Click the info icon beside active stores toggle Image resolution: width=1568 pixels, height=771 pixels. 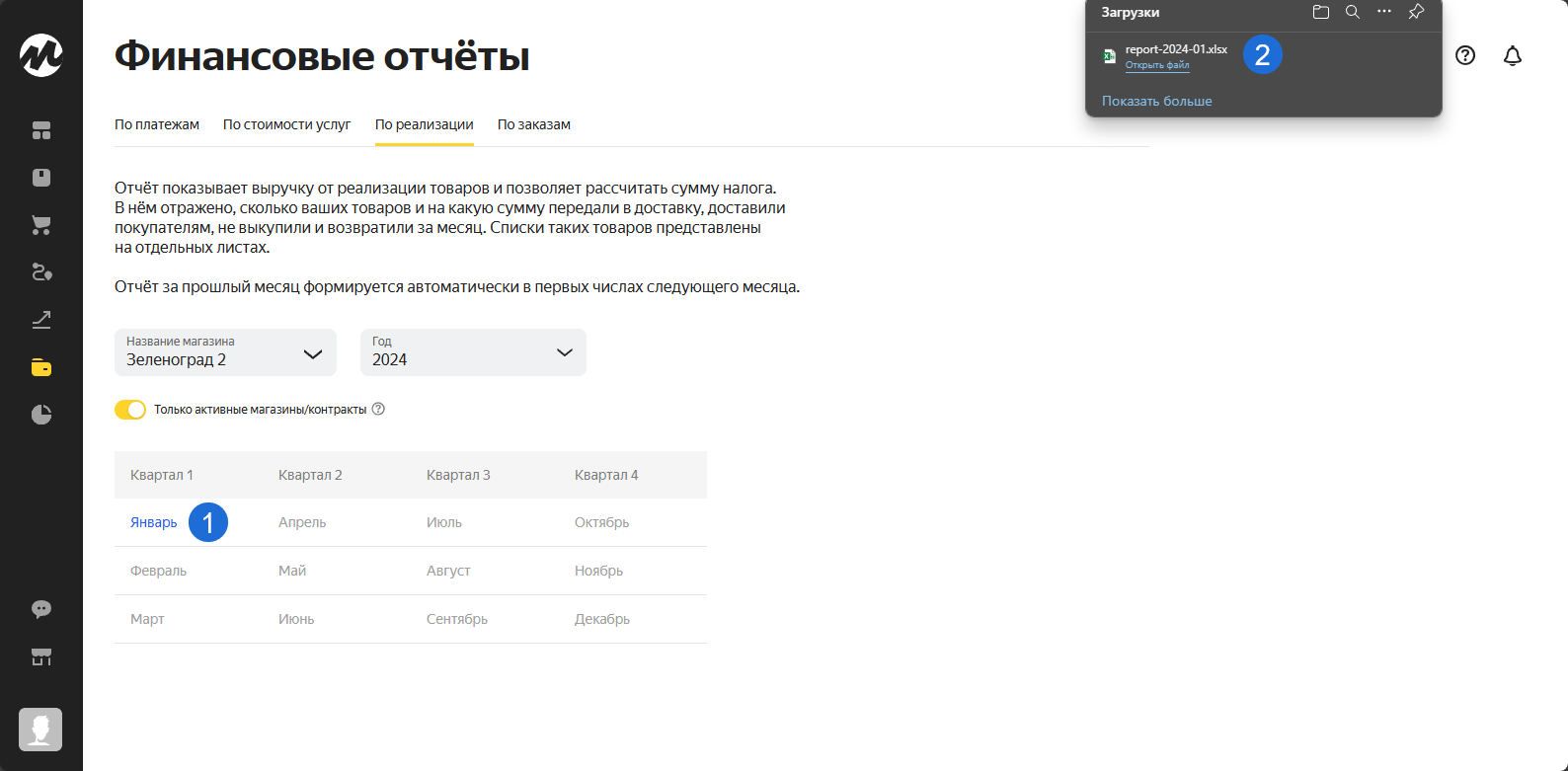point(378,409)
